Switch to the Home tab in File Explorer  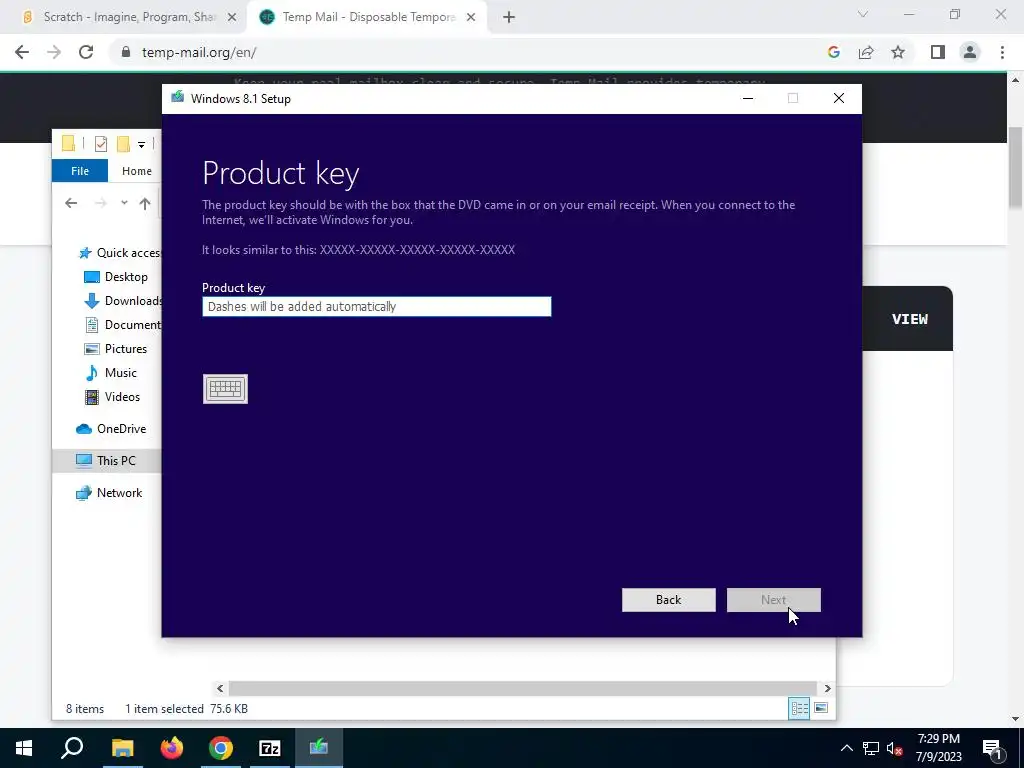[136, 170]
